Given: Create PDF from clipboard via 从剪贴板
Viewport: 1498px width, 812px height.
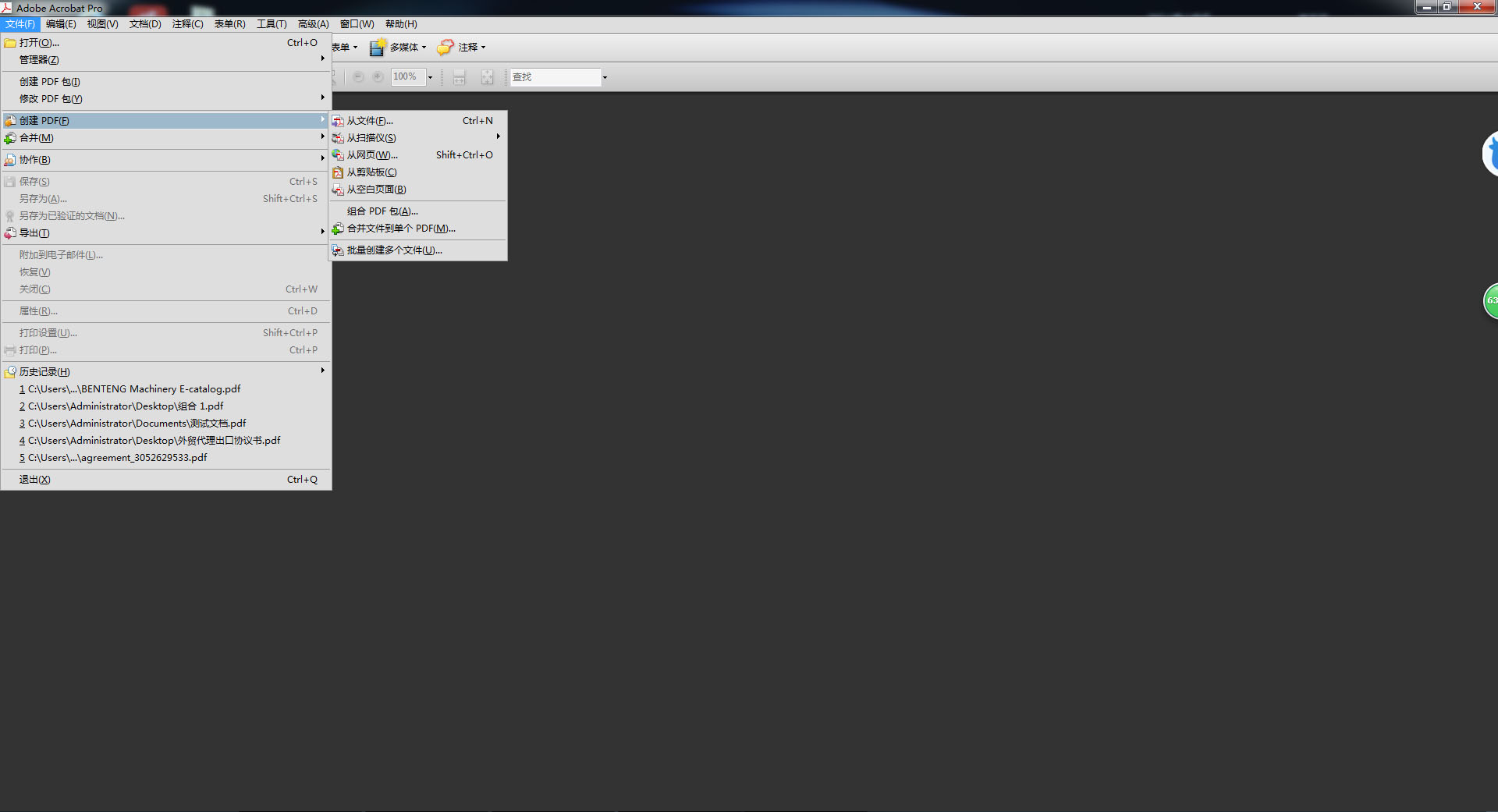Looking at the screenshot, I should [x=371, y=172].
